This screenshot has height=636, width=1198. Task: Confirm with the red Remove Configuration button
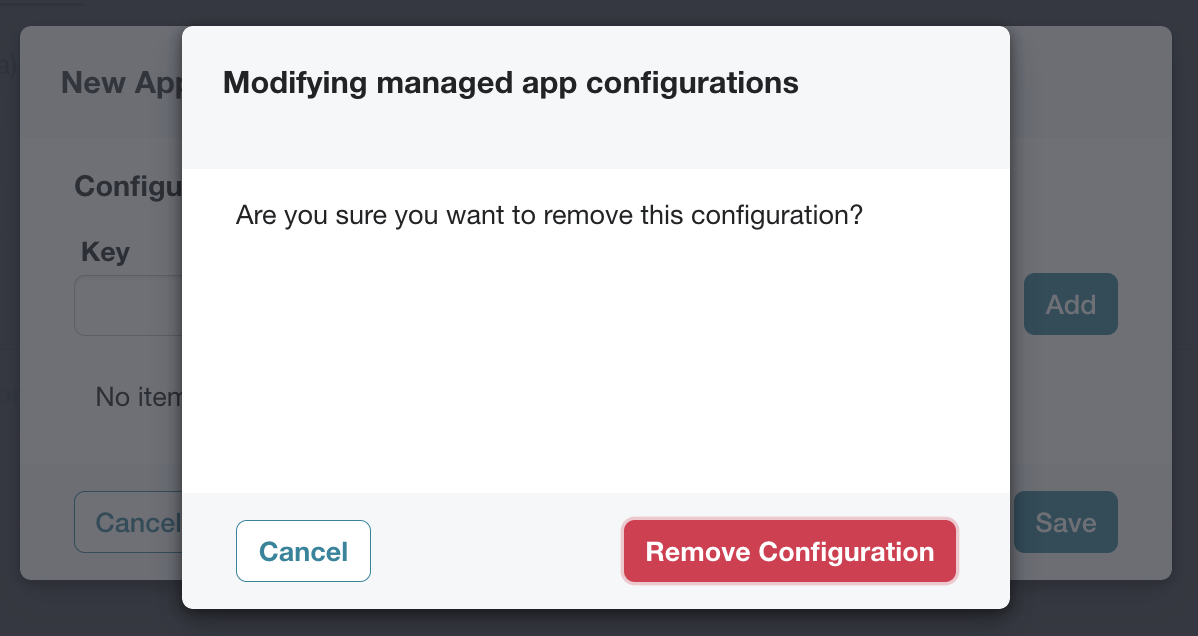tap(789, 551)
